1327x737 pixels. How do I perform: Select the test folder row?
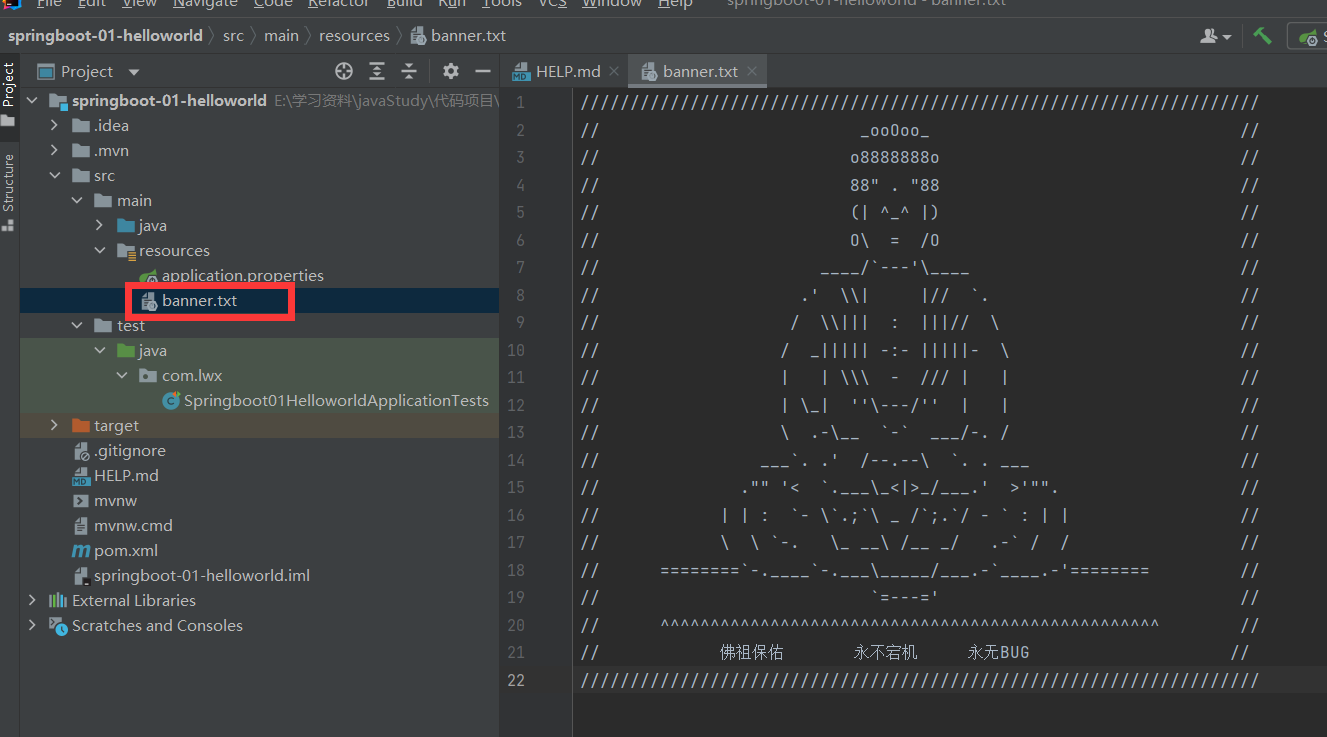point(260,326)
